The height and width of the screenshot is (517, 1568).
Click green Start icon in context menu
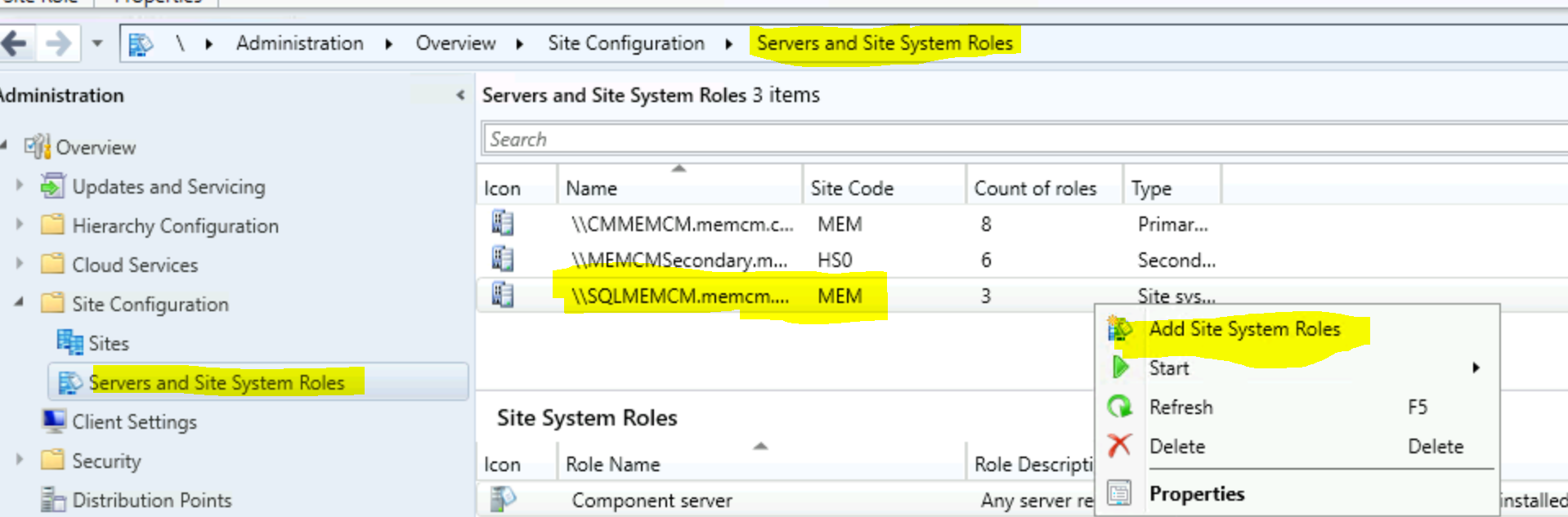1120,368
